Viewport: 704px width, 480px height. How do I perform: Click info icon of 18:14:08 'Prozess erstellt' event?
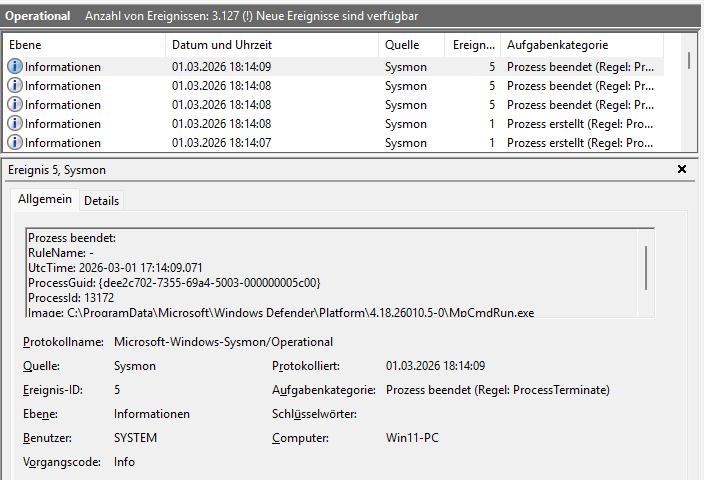[x=15, y=124]
